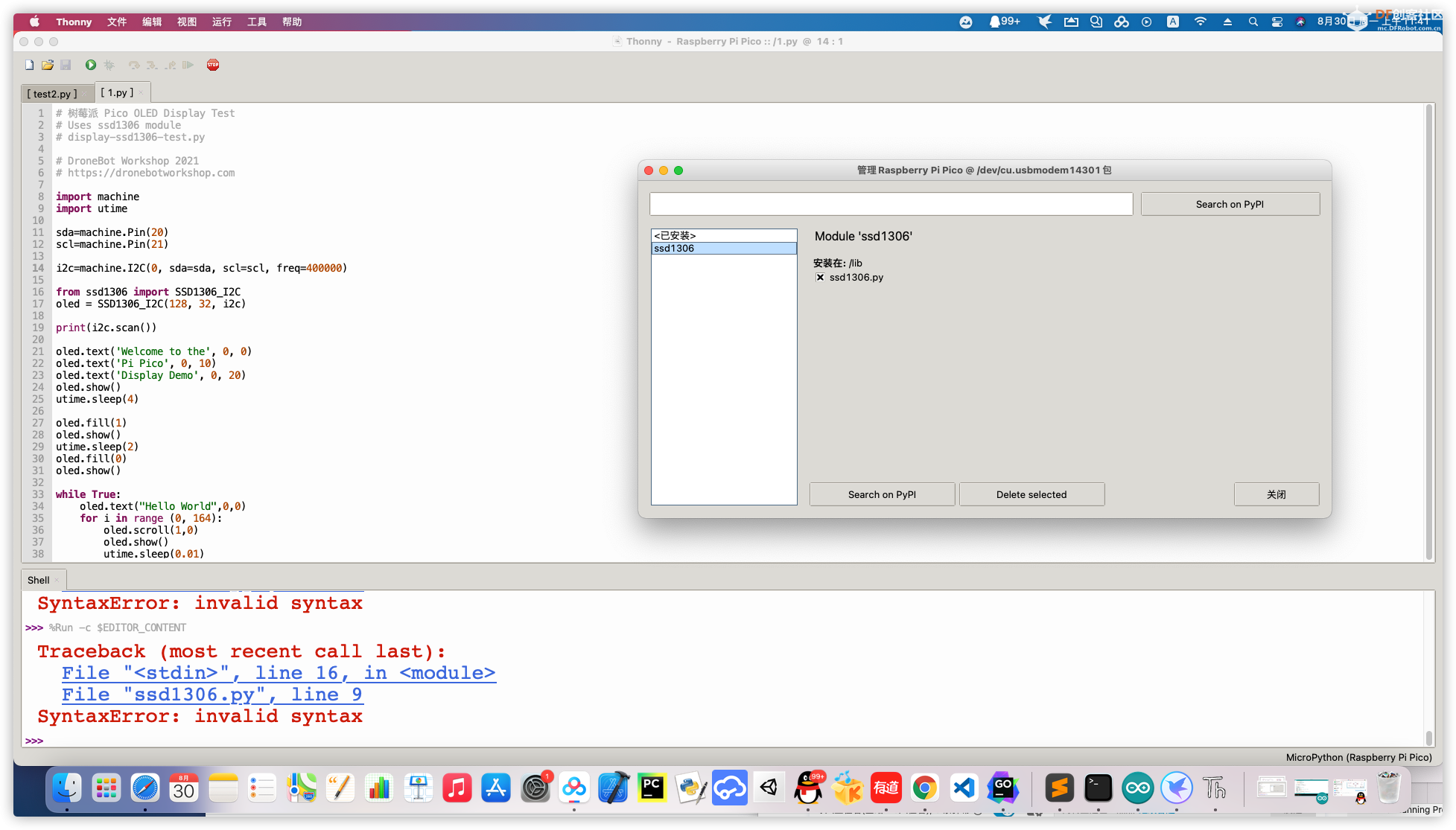Open traceback link line 16 in module
The height and width of the screenshot is (830, 1456).
click(279, 673)
